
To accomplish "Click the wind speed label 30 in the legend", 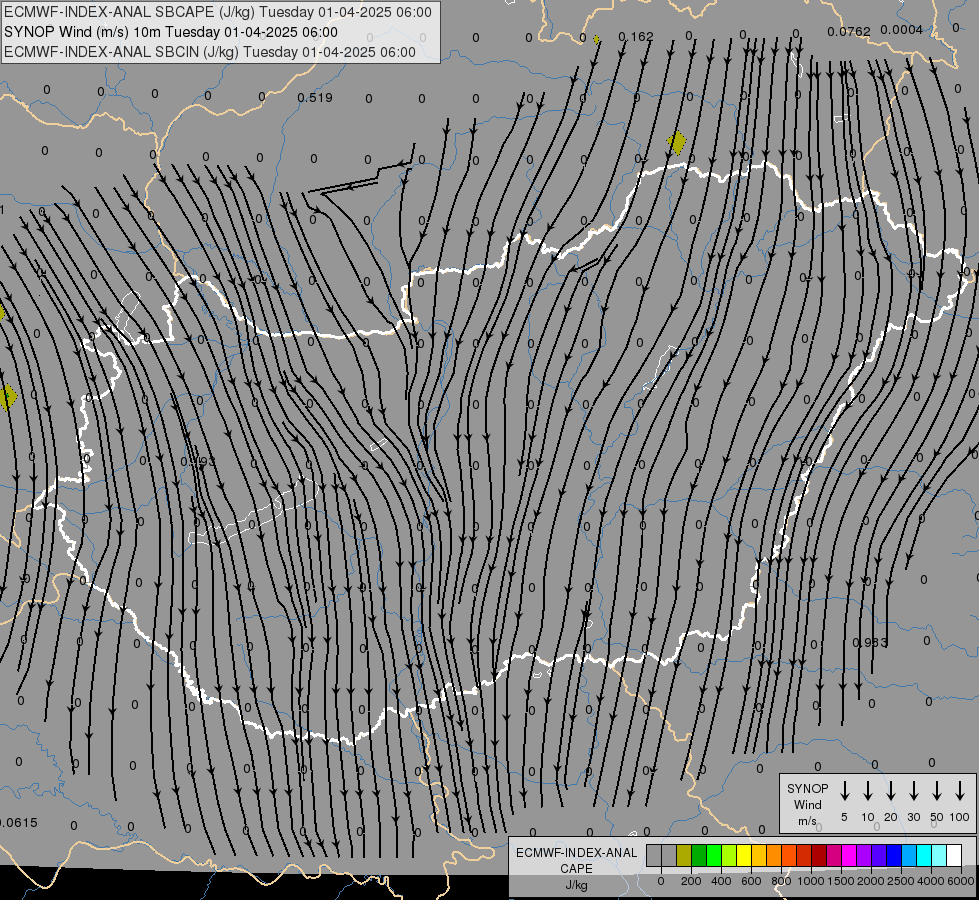I will [913, 817].
